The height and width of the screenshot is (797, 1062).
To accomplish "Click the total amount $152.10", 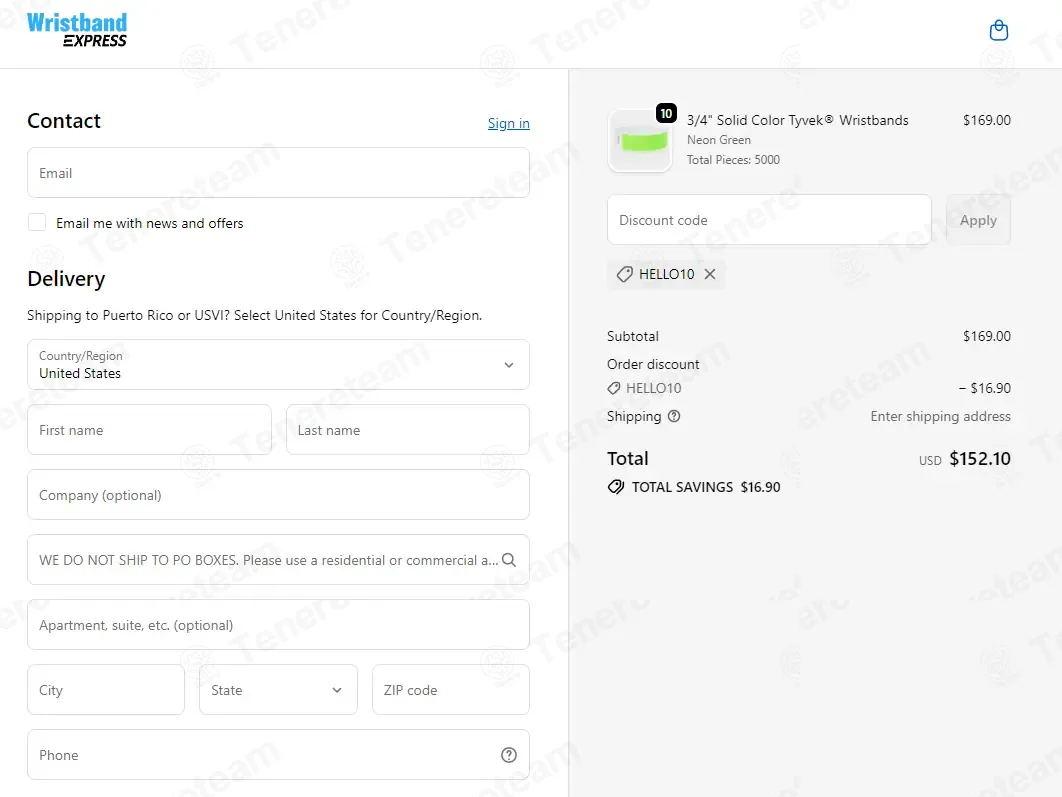I will (x=979, y=458).
